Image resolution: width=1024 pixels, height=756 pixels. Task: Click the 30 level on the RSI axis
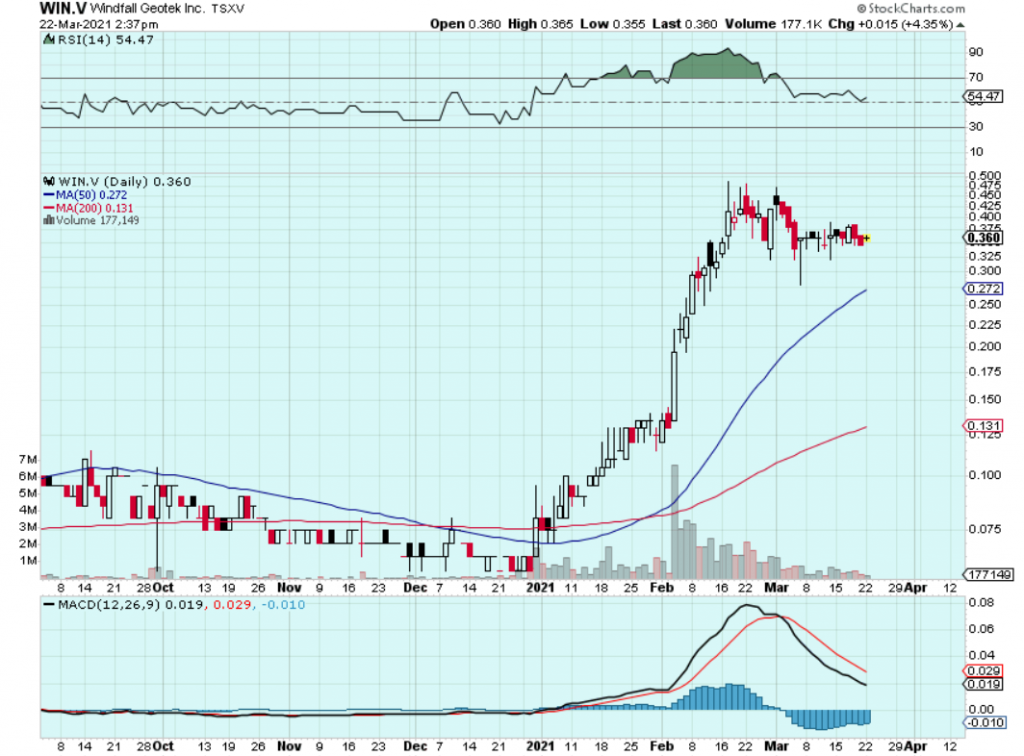[976, 126]
